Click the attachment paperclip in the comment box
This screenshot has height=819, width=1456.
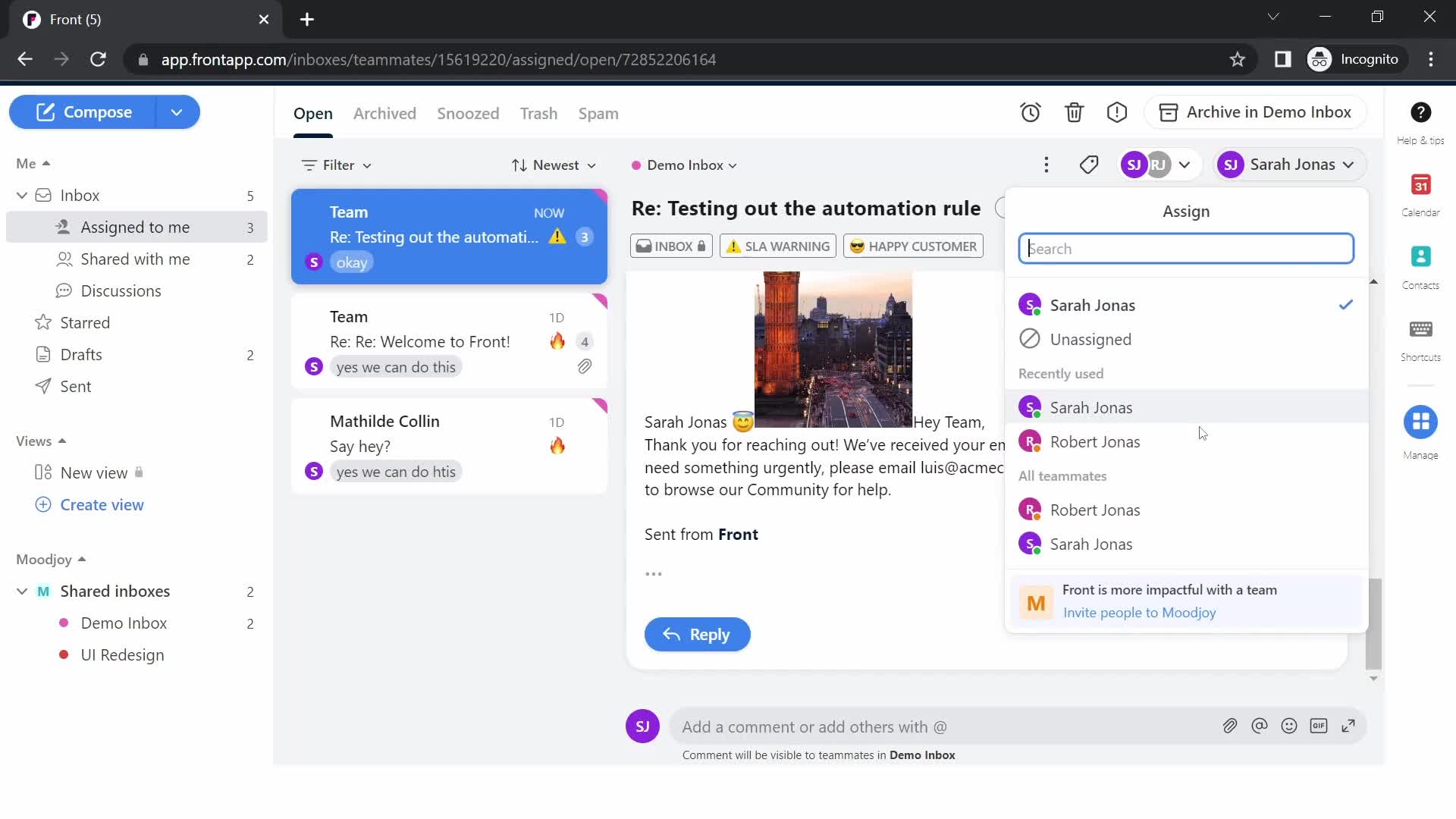(1230, 726)
